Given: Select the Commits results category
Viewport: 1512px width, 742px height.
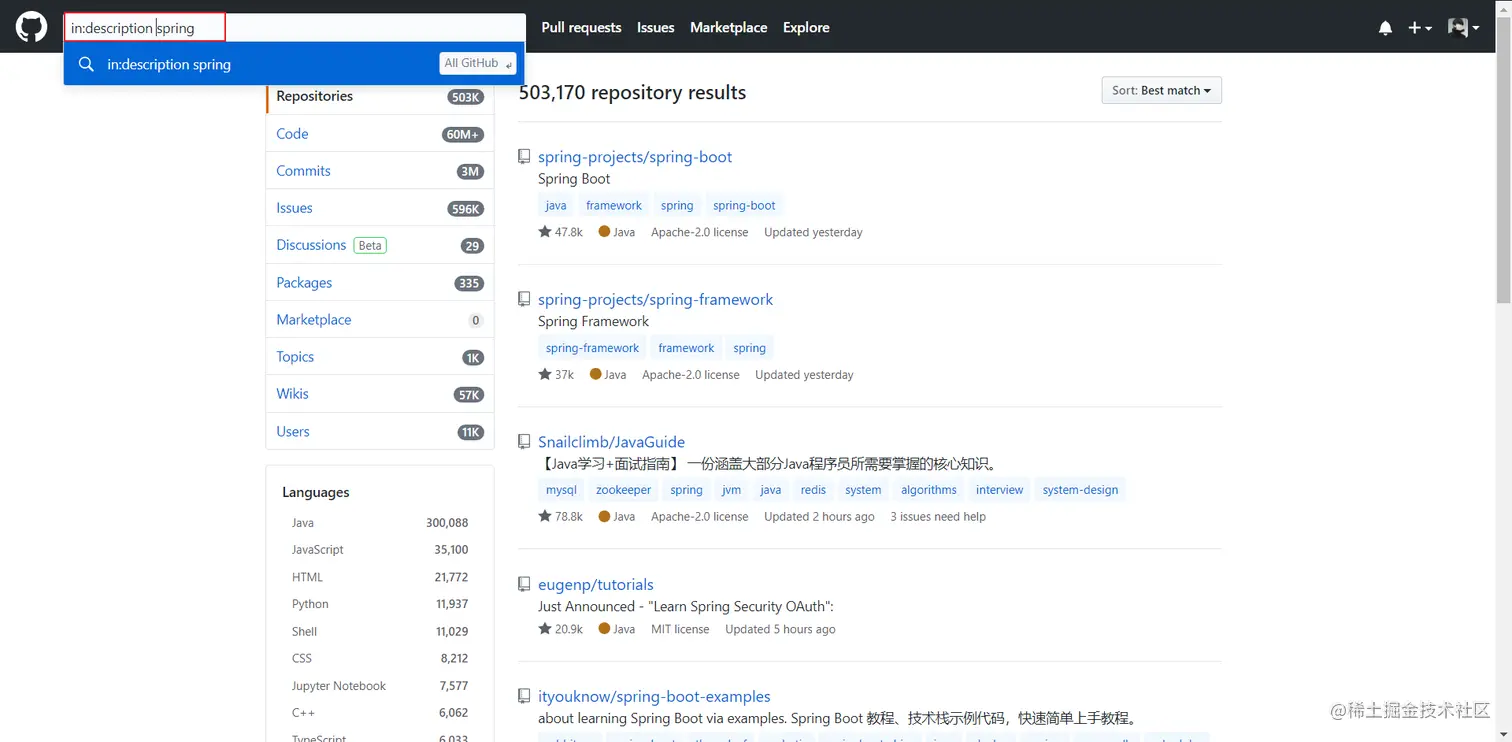Looking at the screenshot, I should click(x=380, y=171).
